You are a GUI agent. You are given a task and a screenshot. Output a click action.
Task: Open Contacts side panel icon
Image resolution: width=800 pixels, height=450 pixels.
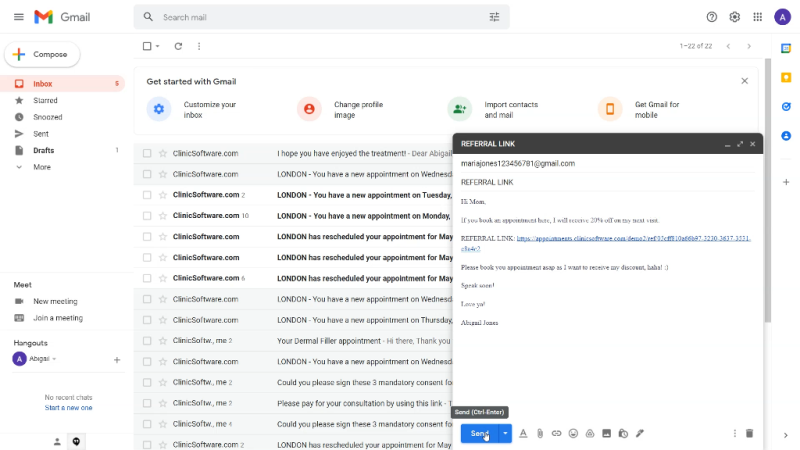coord(786,136)
